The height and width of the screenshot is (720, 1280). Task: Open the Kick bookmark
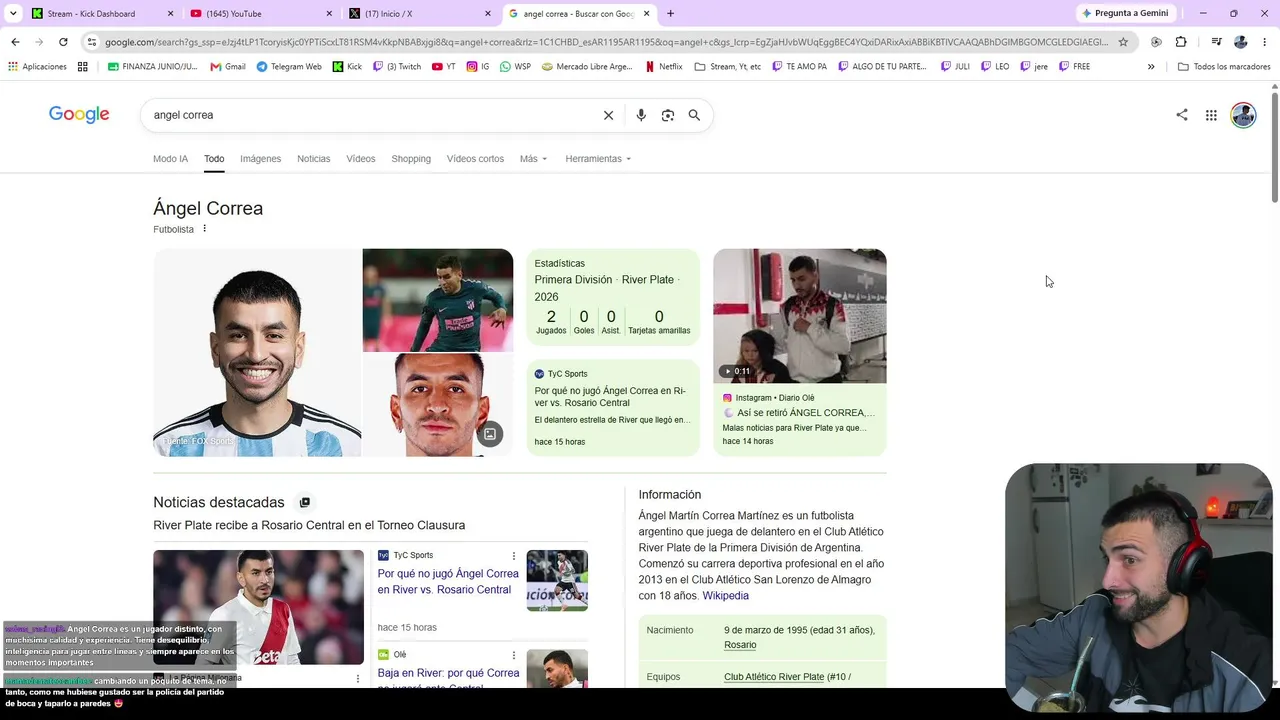point(347,67)
